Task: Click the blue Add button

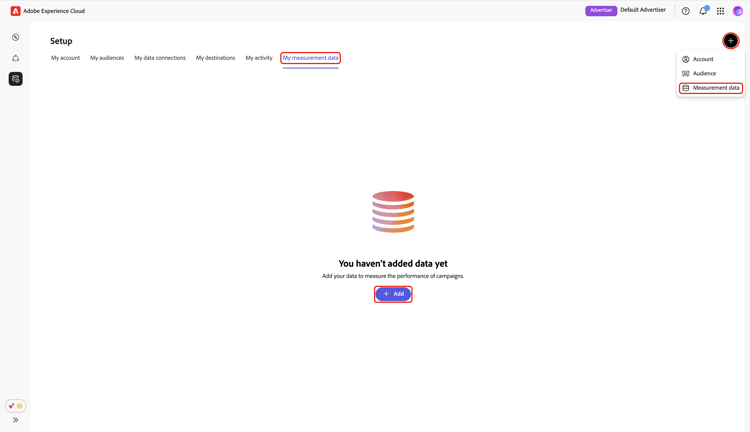Action: click(x=393, y=294)
